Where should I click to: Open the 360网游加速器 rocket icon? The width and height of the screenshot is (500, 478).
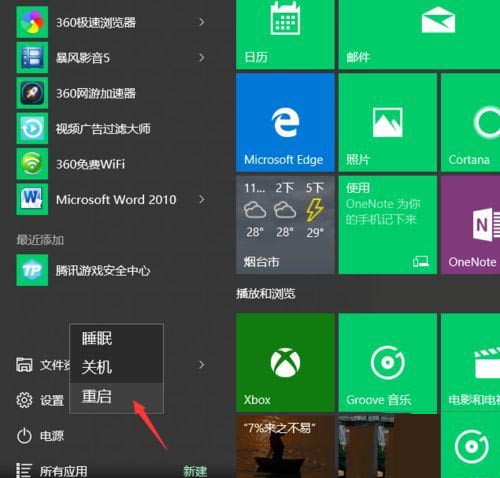[x=32, y=93]
